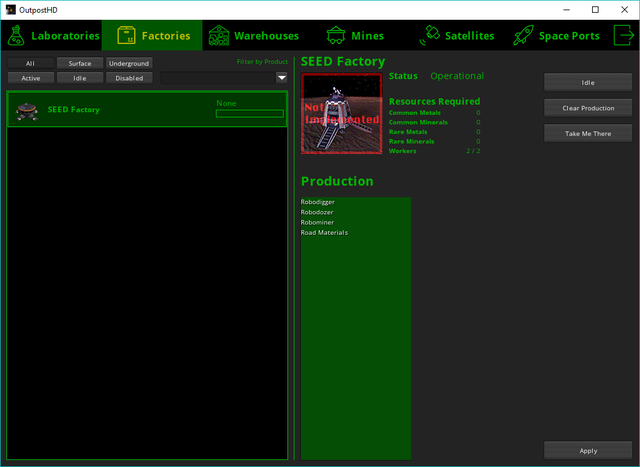Click the Workers 2 / 2 value
The height and width of the screenshot is (467, 640).
click(x=473, y=151)
